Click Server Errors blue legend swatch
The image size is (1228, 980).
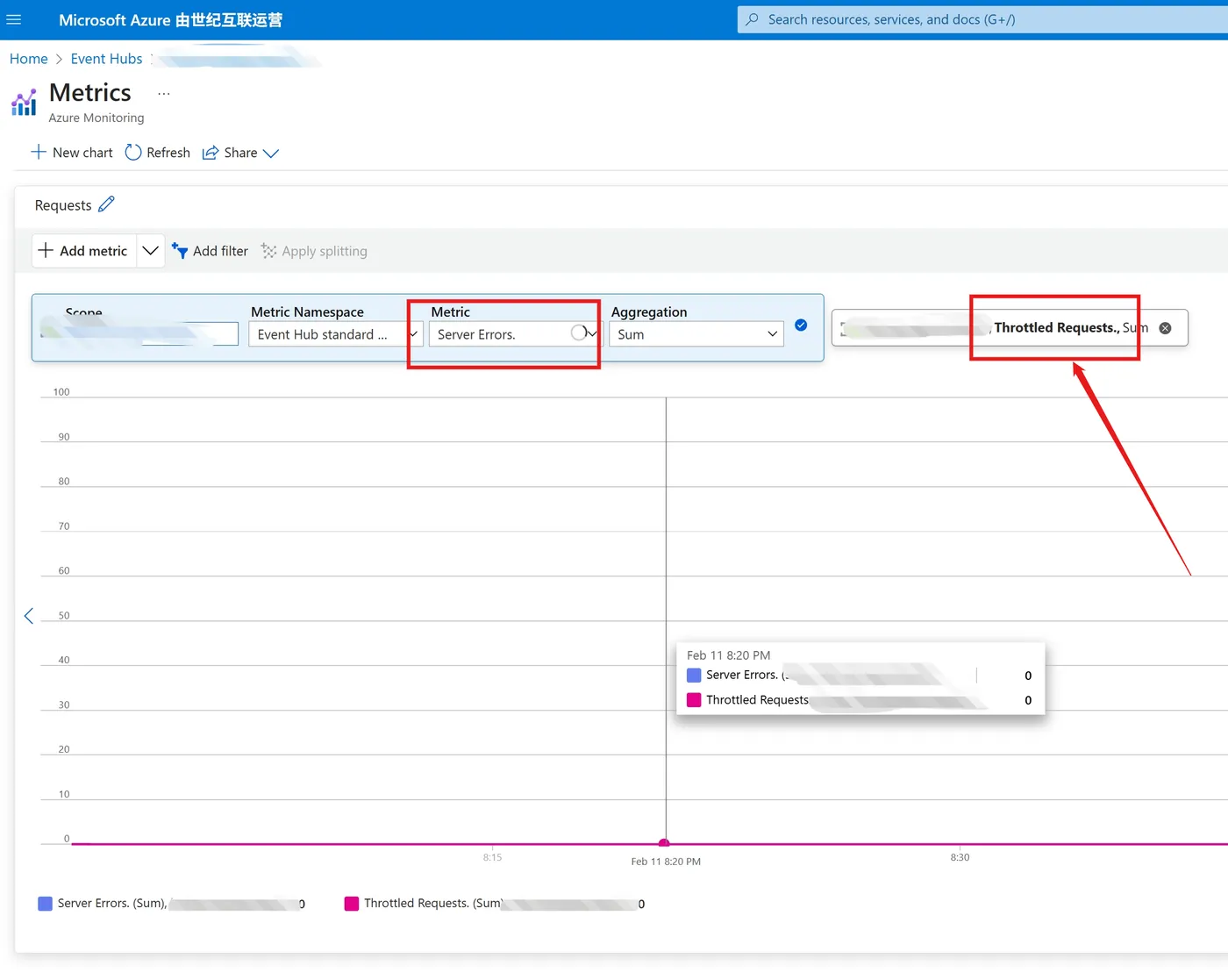(x=46, y=904)
